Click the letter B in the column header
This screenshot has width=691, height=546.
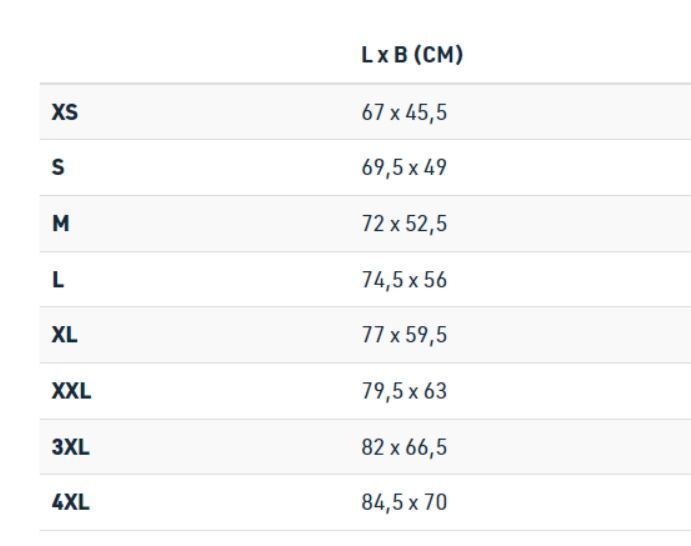click(x=400, y=55)
